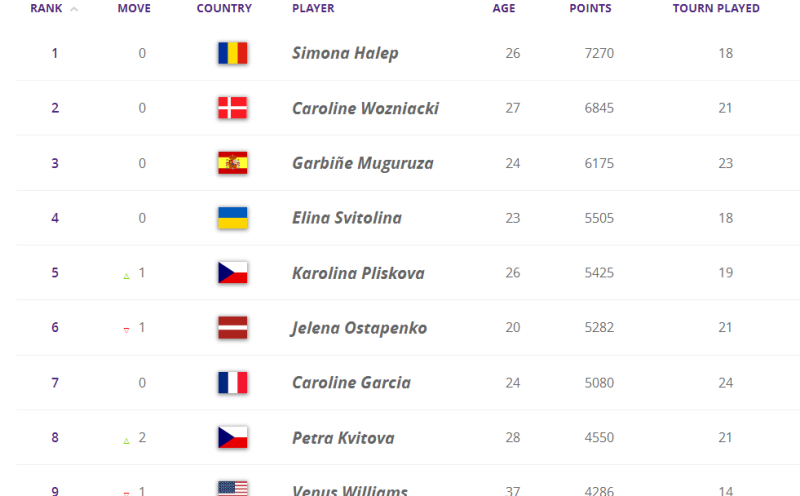
Task: Click the Denmark flag next to Caroline Wozniacki
Action: point(233,108)
